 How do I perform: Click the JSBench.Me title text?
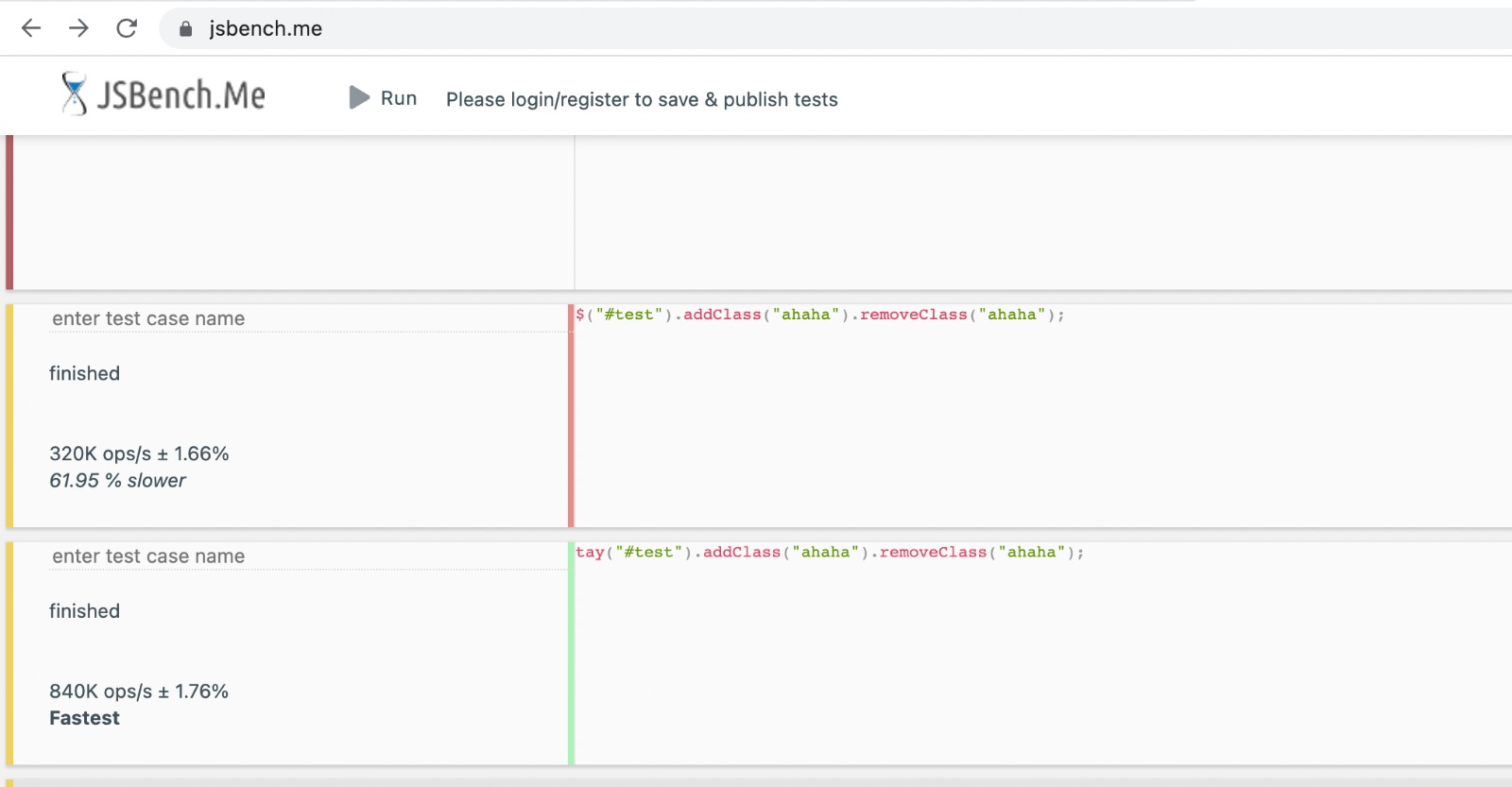pos(181,95)
